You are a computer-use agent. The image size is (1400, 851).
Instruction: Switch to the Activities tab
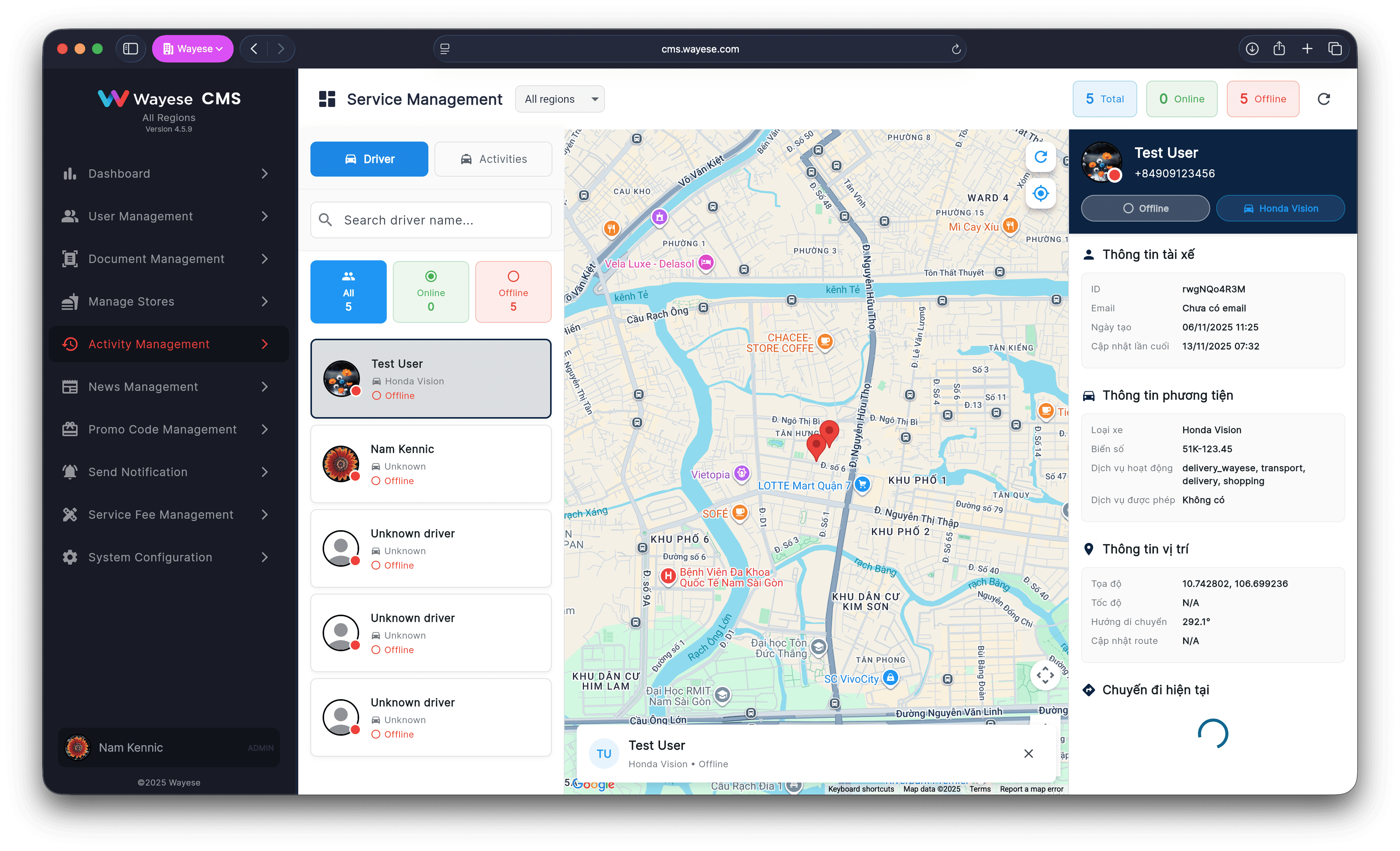tap(493, 159)
